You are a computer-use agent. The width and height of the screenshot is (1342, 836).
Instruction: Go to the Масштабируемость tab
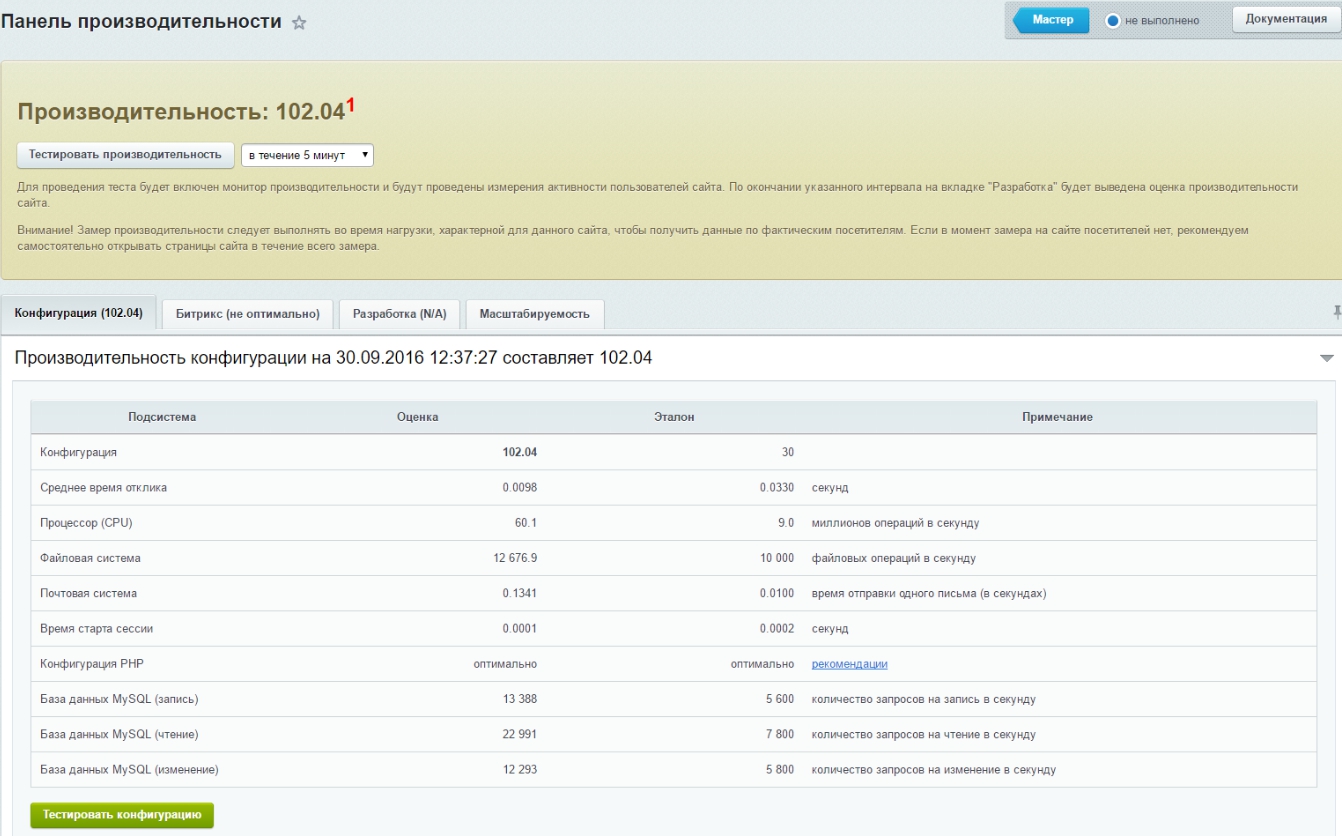[534, 314]
